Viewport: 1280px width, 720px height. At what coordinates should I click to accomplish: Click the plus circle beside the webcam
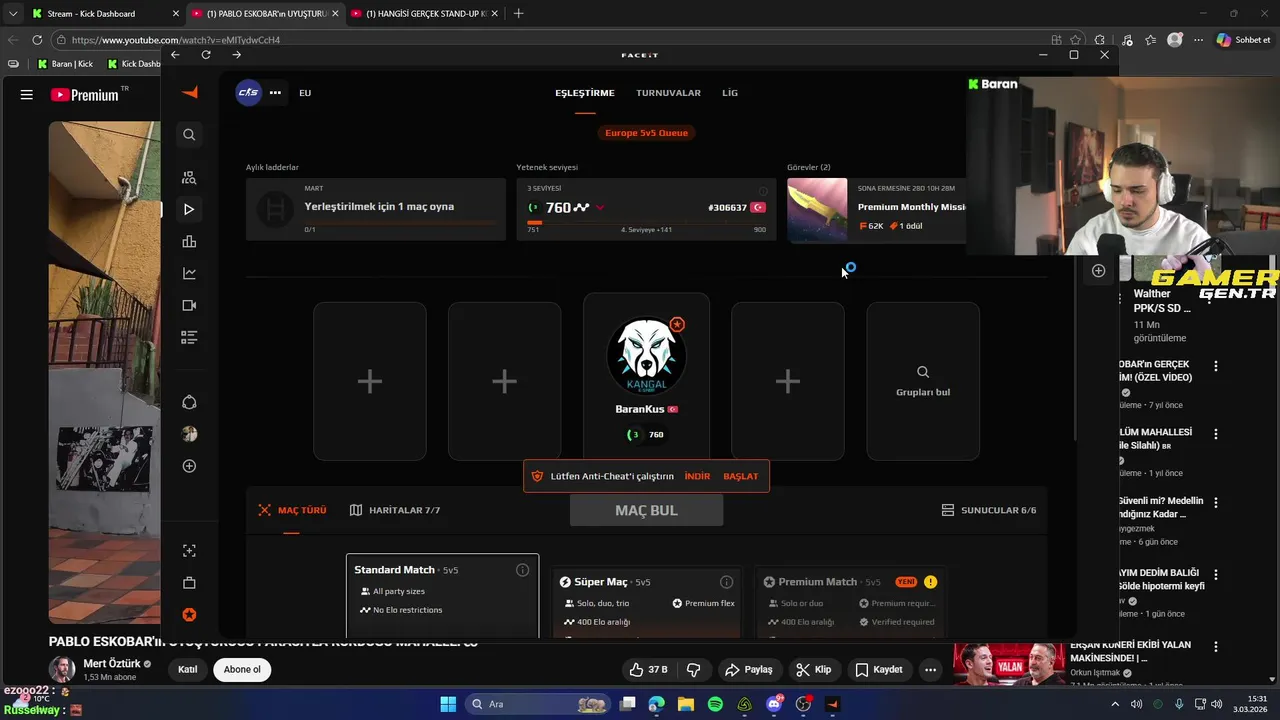pyautogui.click(x=1098, y=271)
